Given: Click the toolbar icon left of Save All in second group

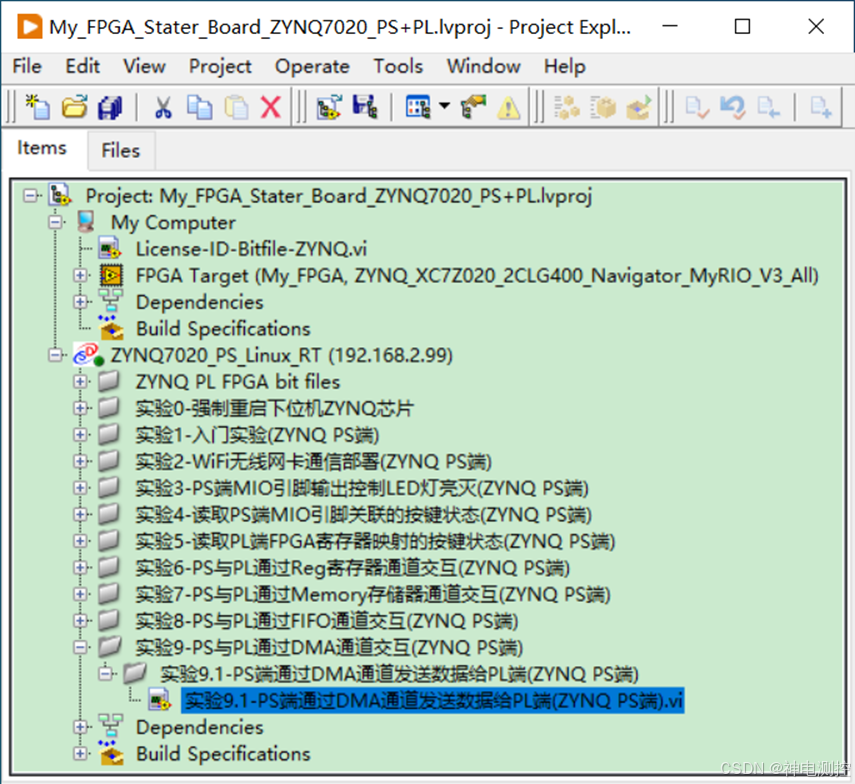Looking at the screenshot, I should [x=329, y=107].
